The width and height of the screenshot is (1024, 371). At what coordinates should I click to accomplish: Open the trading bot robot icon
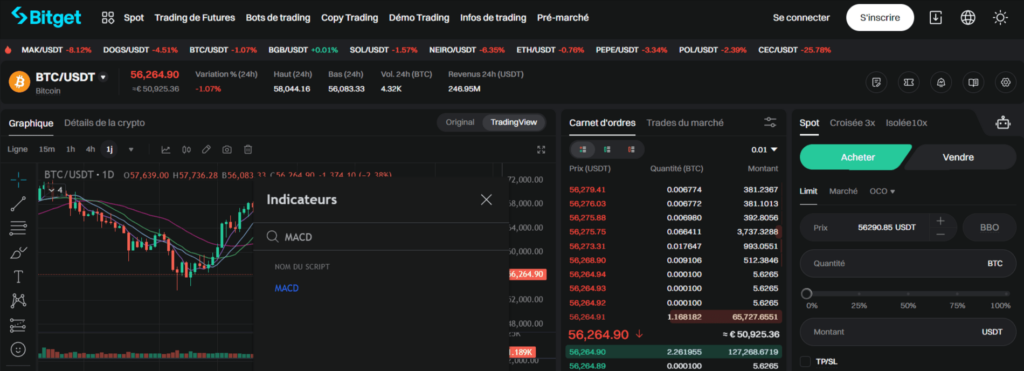click(1002, 123)
